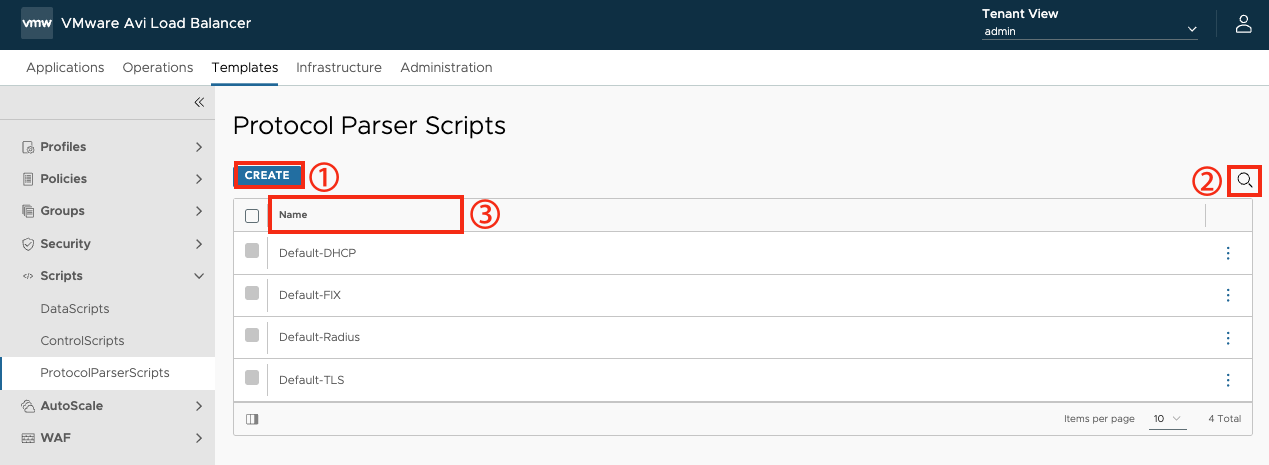Image resolution: width=1269 pixels, height=465 pixels.
Task: Open ControlScripts in the sidebar
Action: point(82,341)
